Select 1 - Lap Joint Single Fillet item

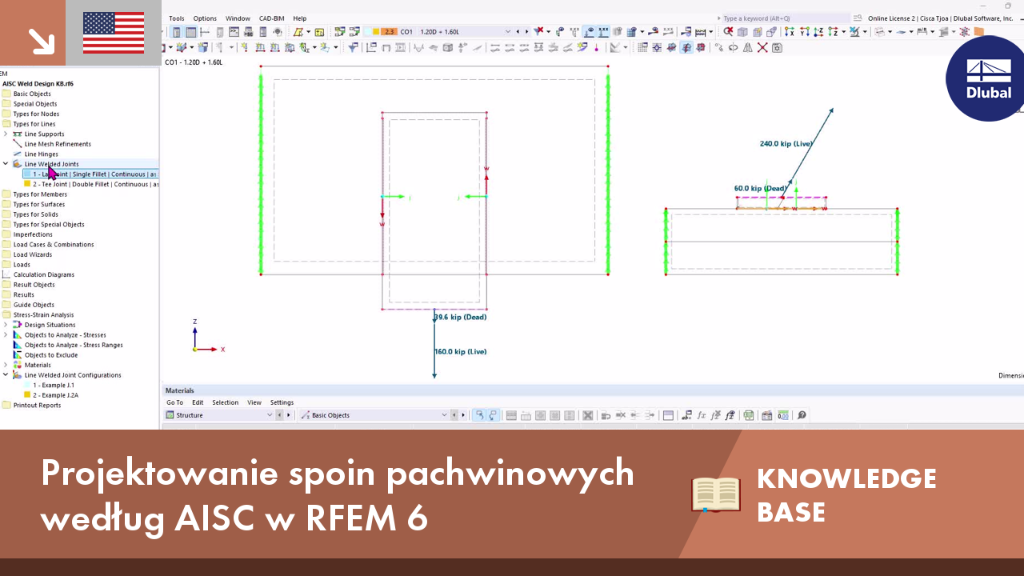90,174
